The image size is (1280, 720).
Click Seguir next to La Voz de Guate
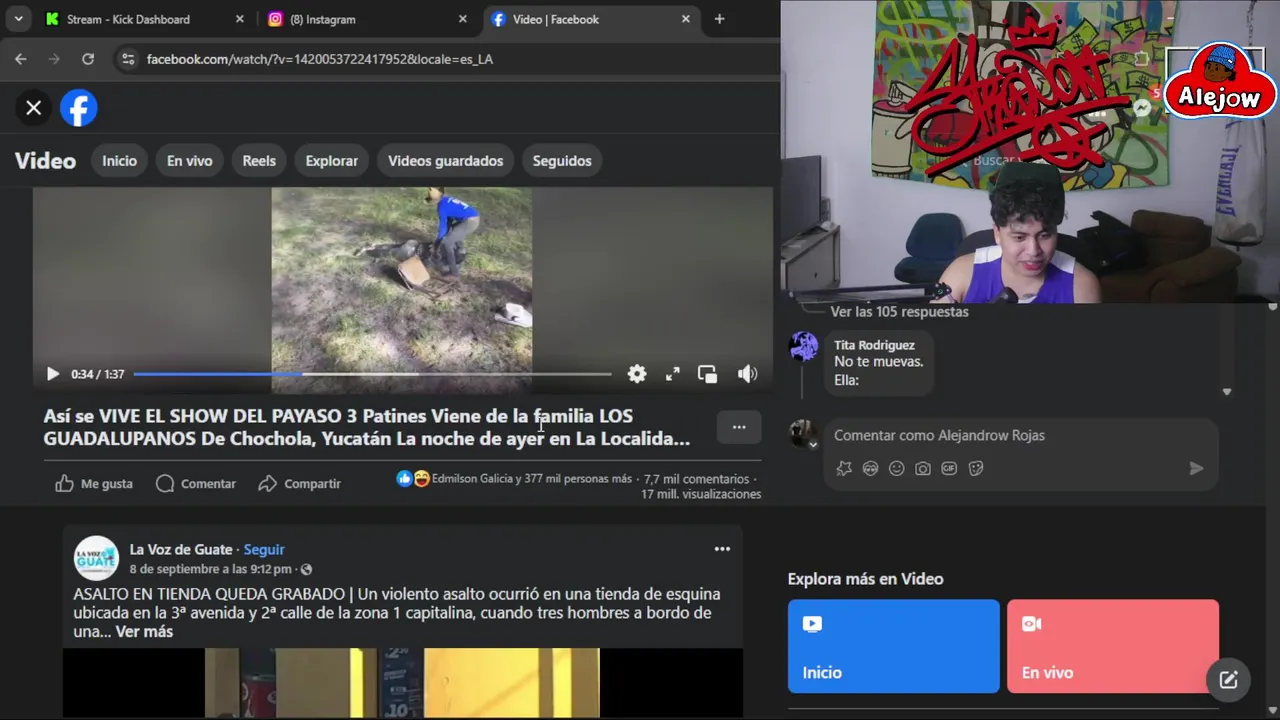tap(264, 550)
